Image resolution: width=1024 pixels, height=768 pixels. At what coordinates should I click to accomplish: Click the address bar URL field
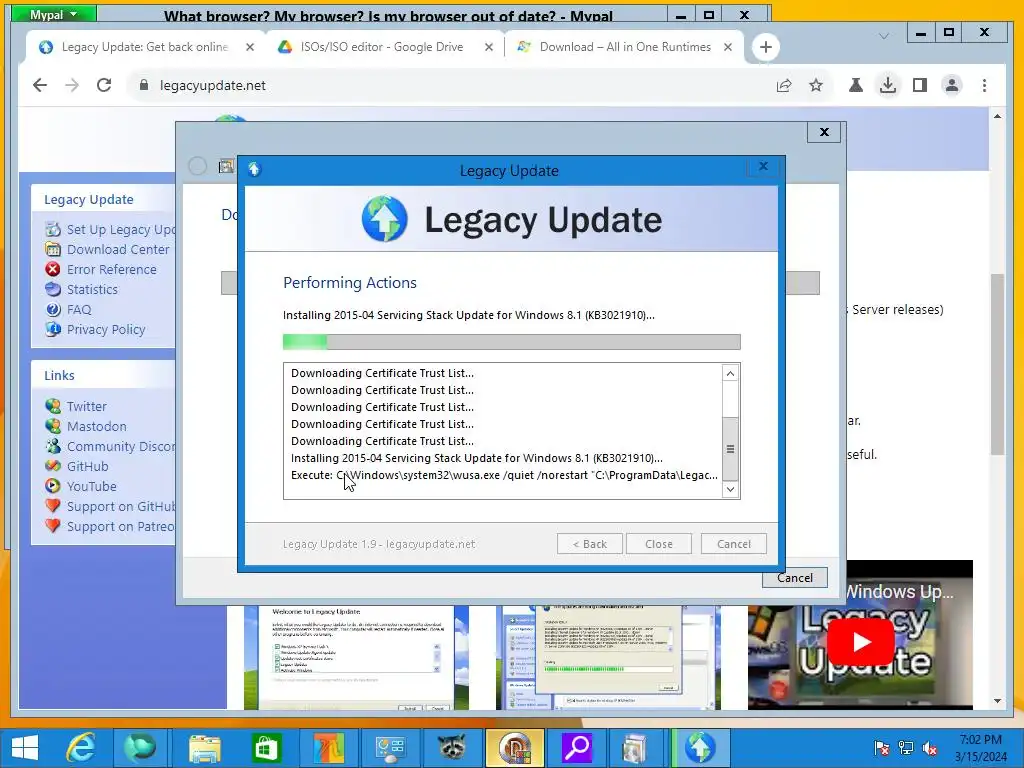point(451,86)
